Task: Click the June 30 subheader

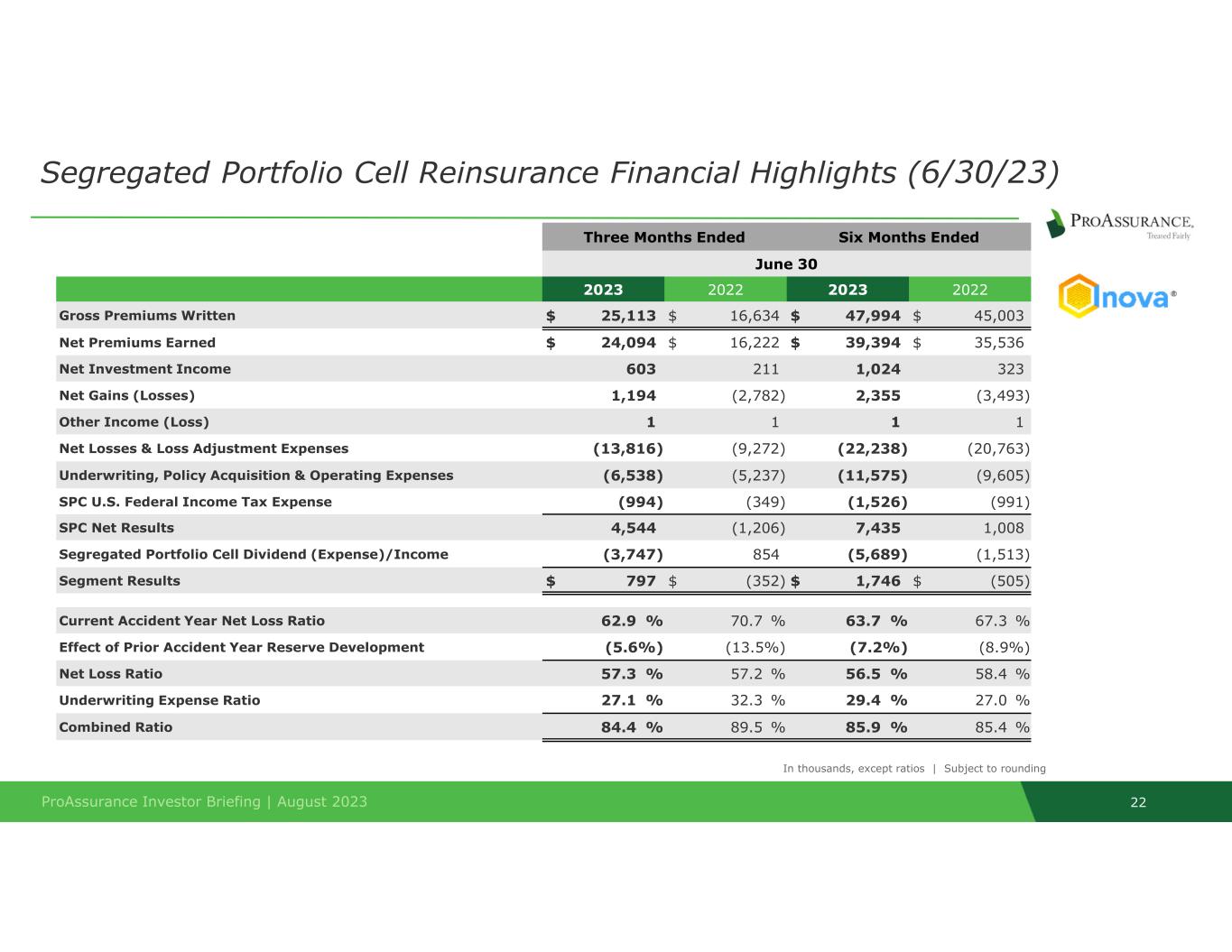Action: pos(785,263)
